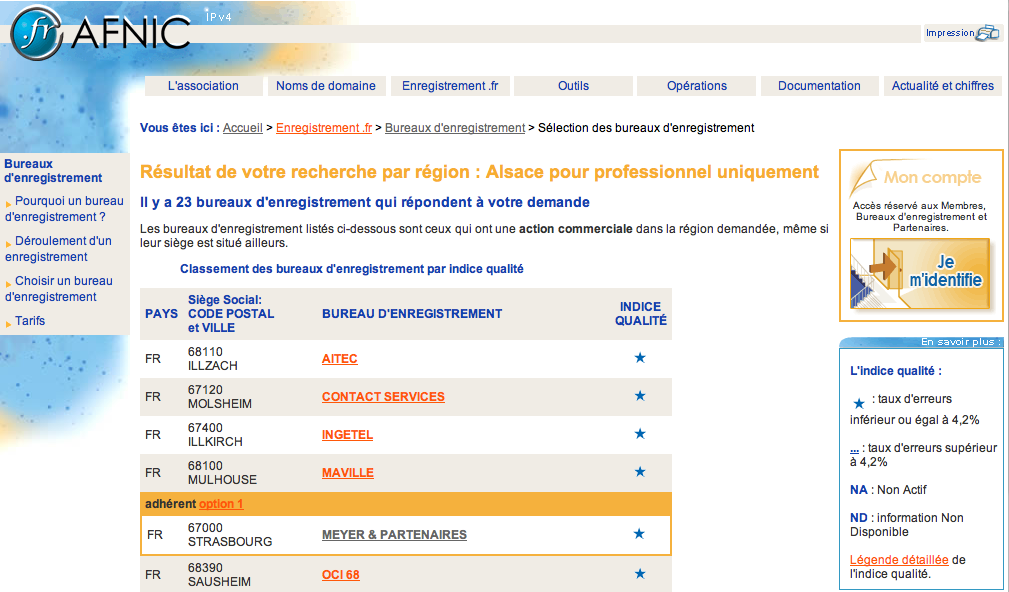Click Enregistrement .fr breadcrumb link
Image resolution: width=1009 pixels, height=592 pixels.
pos(324,128)
